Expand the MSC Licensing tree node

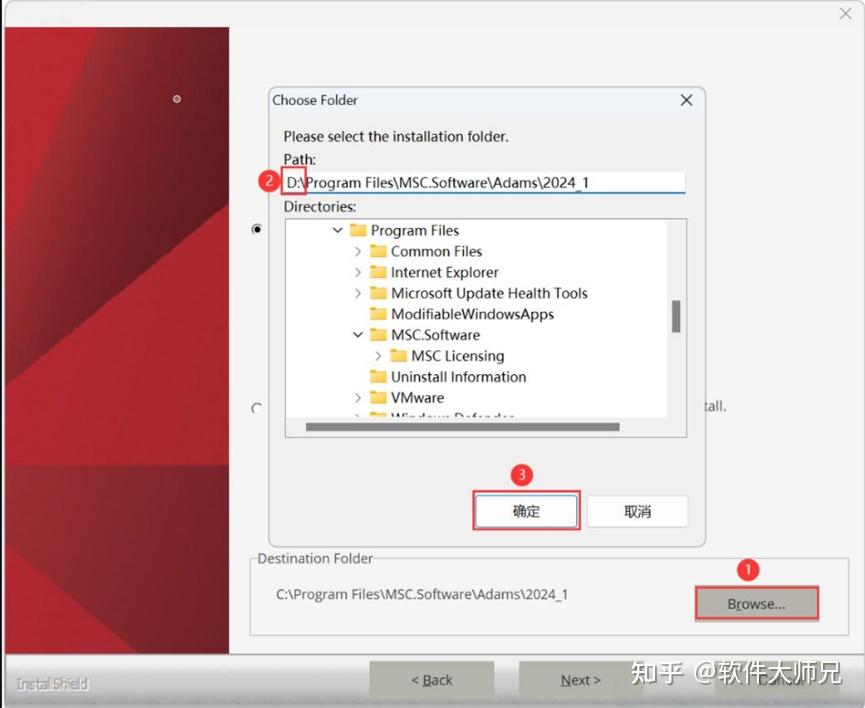pos(378,356)
